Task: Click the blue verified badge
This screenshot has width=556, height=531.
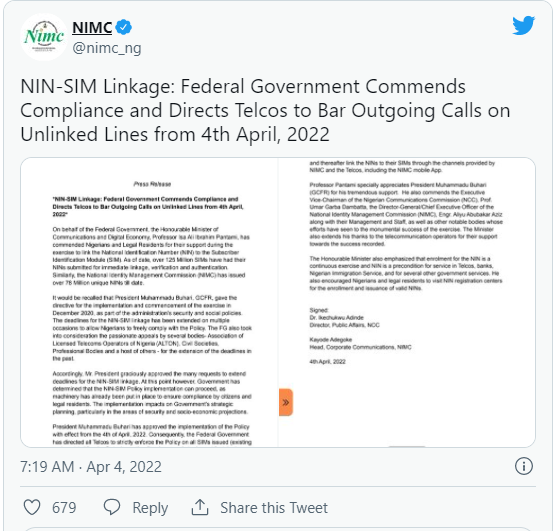Action: coord(124,27)
